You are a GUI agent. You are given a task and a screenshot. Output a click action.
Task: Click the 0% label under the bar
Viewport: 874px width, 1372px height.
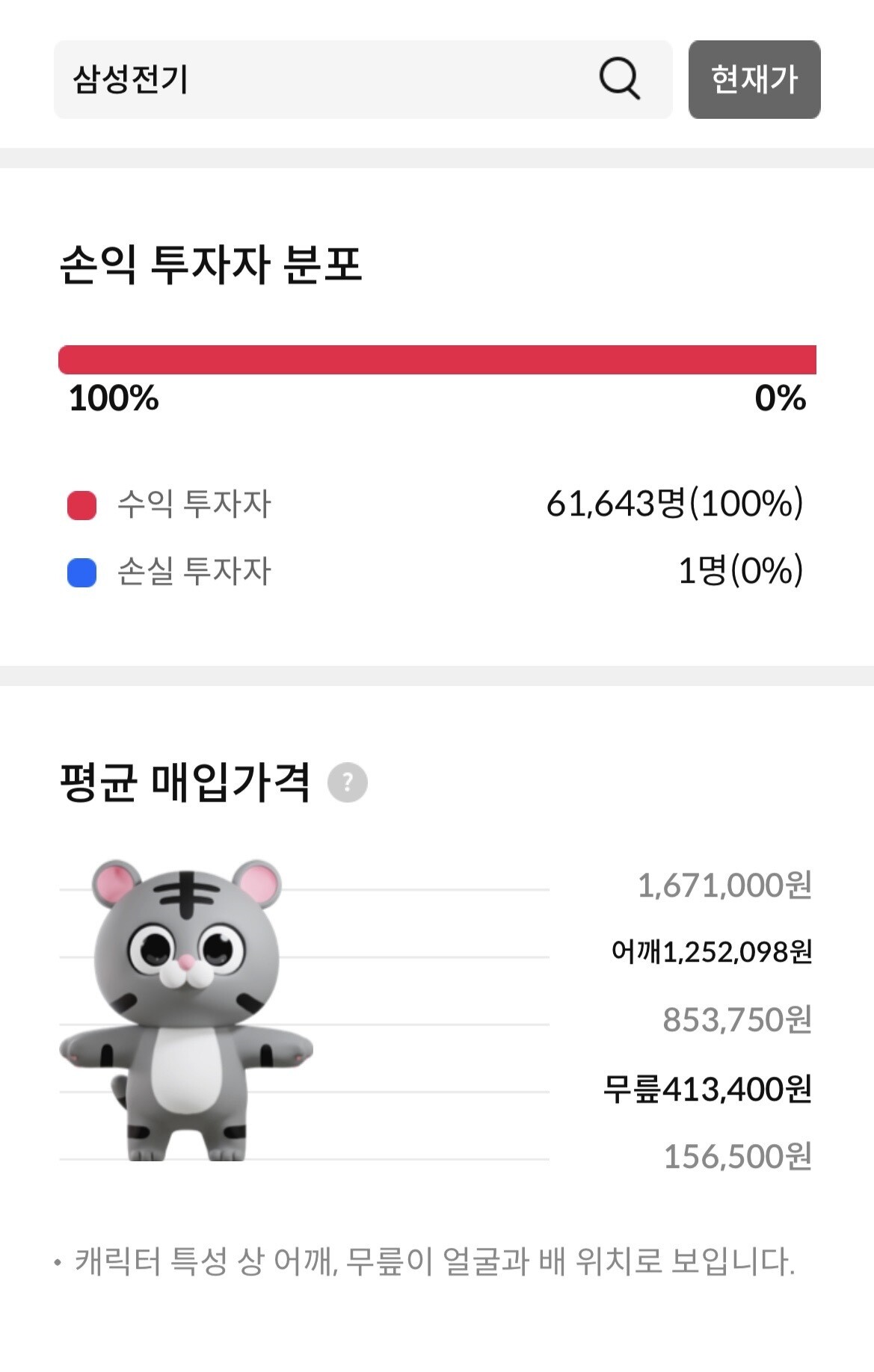pos(781,398)
